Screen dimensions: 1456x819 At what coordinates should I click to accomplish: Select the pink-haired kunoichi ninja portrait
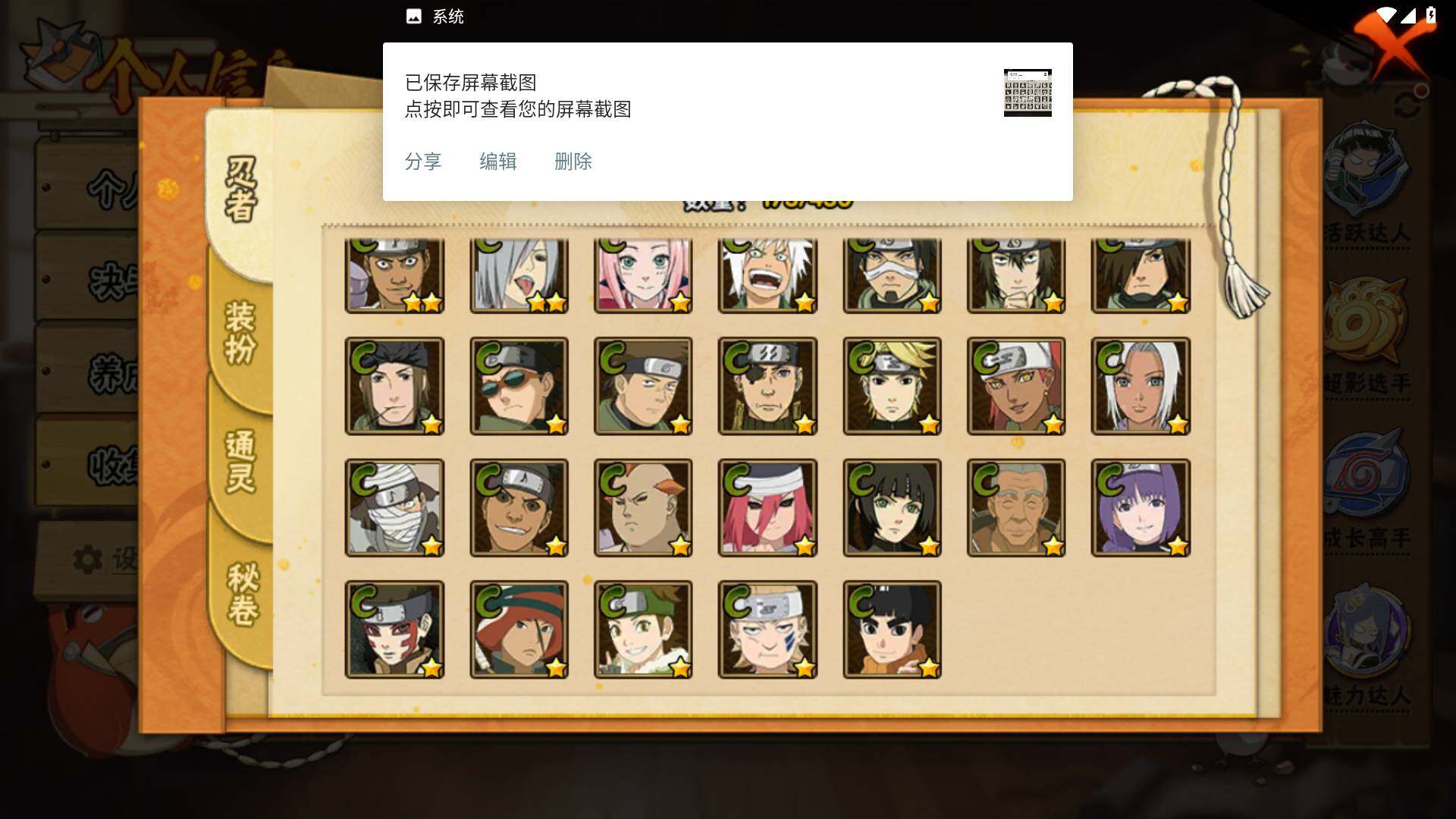(x=643, y=275)
